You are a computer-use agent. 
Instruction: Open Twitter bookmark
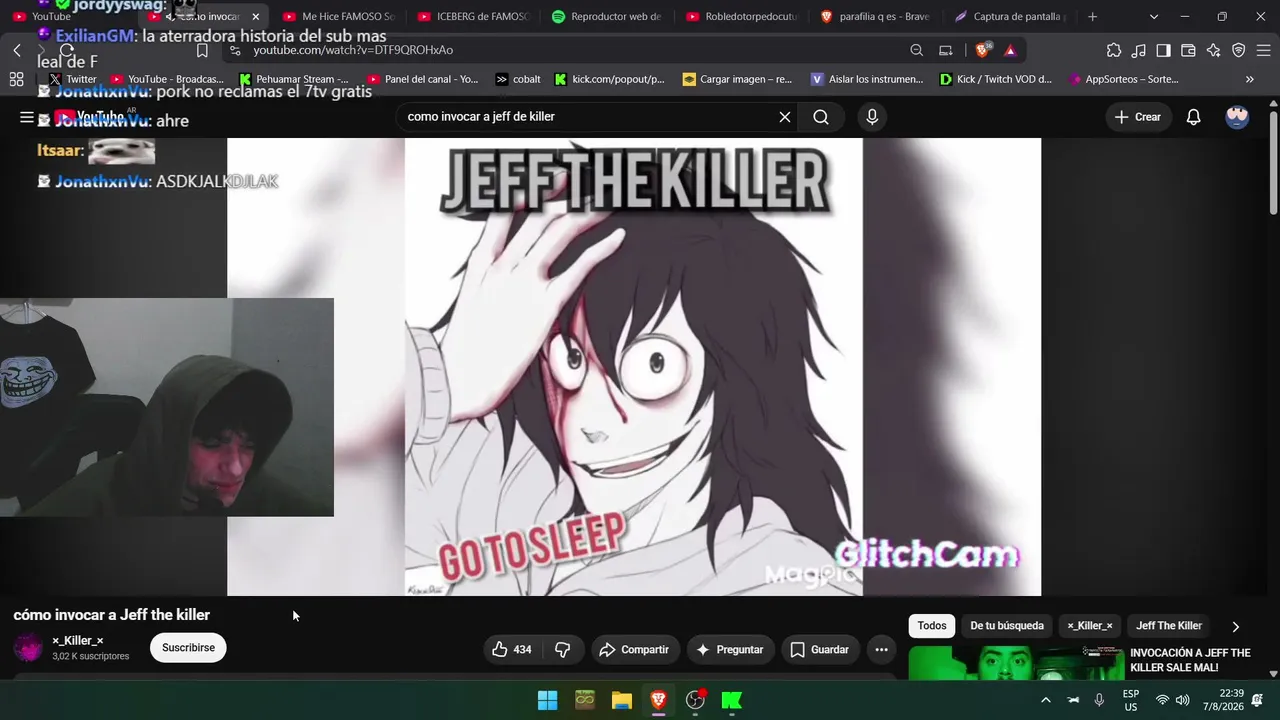click(x=73, y=79)
